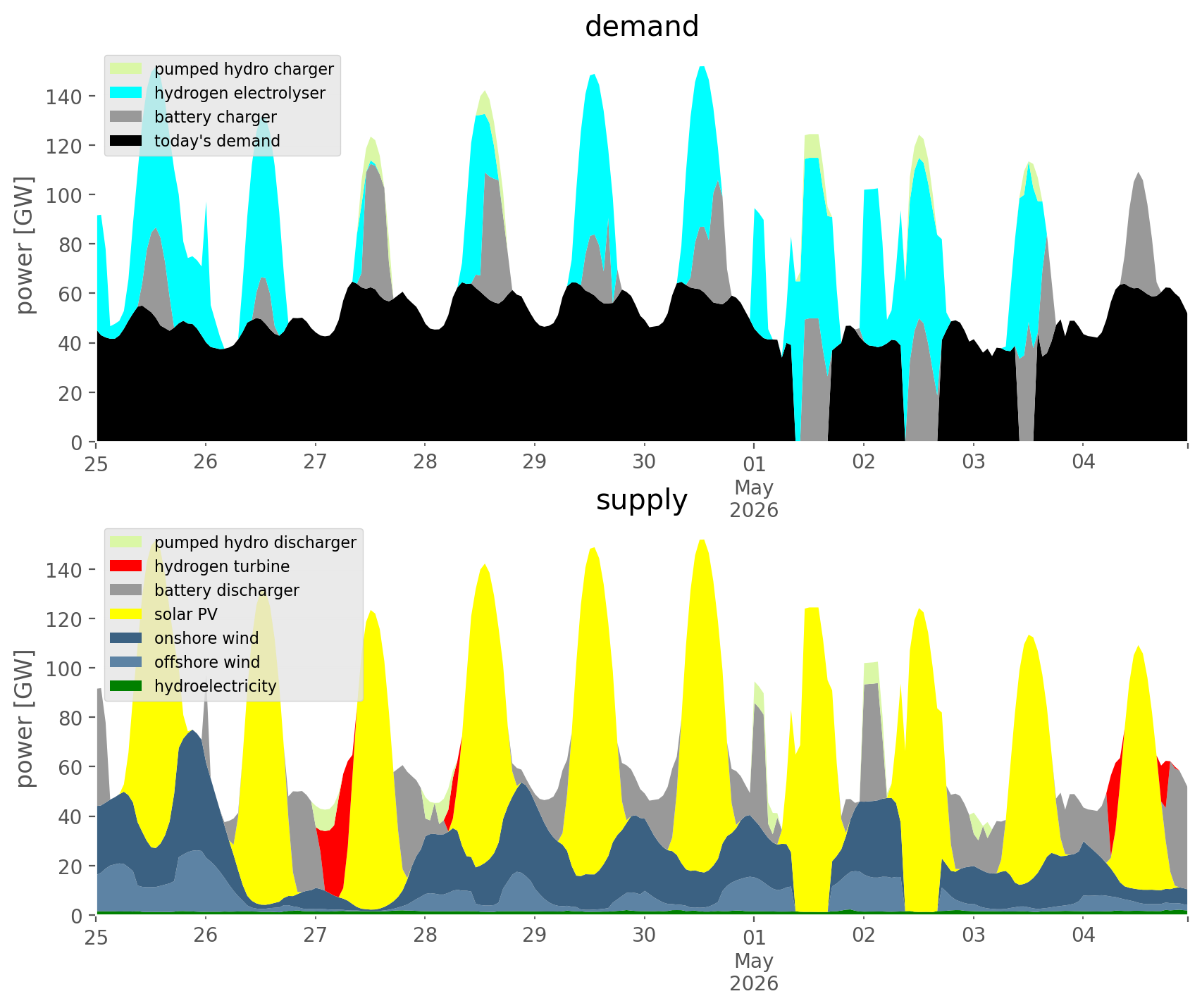Click the cyan hydrogen electrolyser legend swatch
The height and width of the screenshot is (1008, 1202).
[127, 92]
